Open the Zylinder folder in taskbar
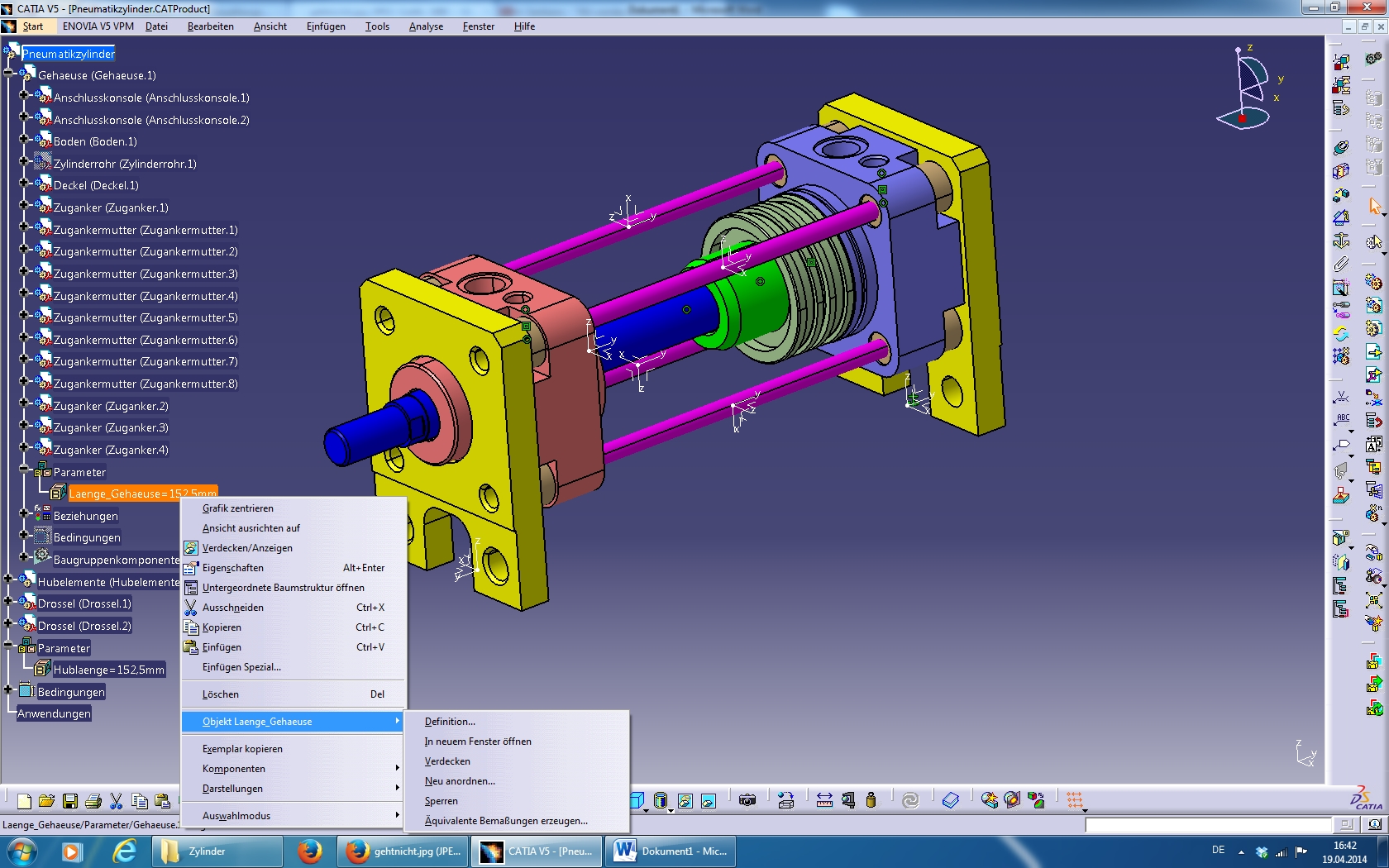1389x868 pixels. pos(217,851)
